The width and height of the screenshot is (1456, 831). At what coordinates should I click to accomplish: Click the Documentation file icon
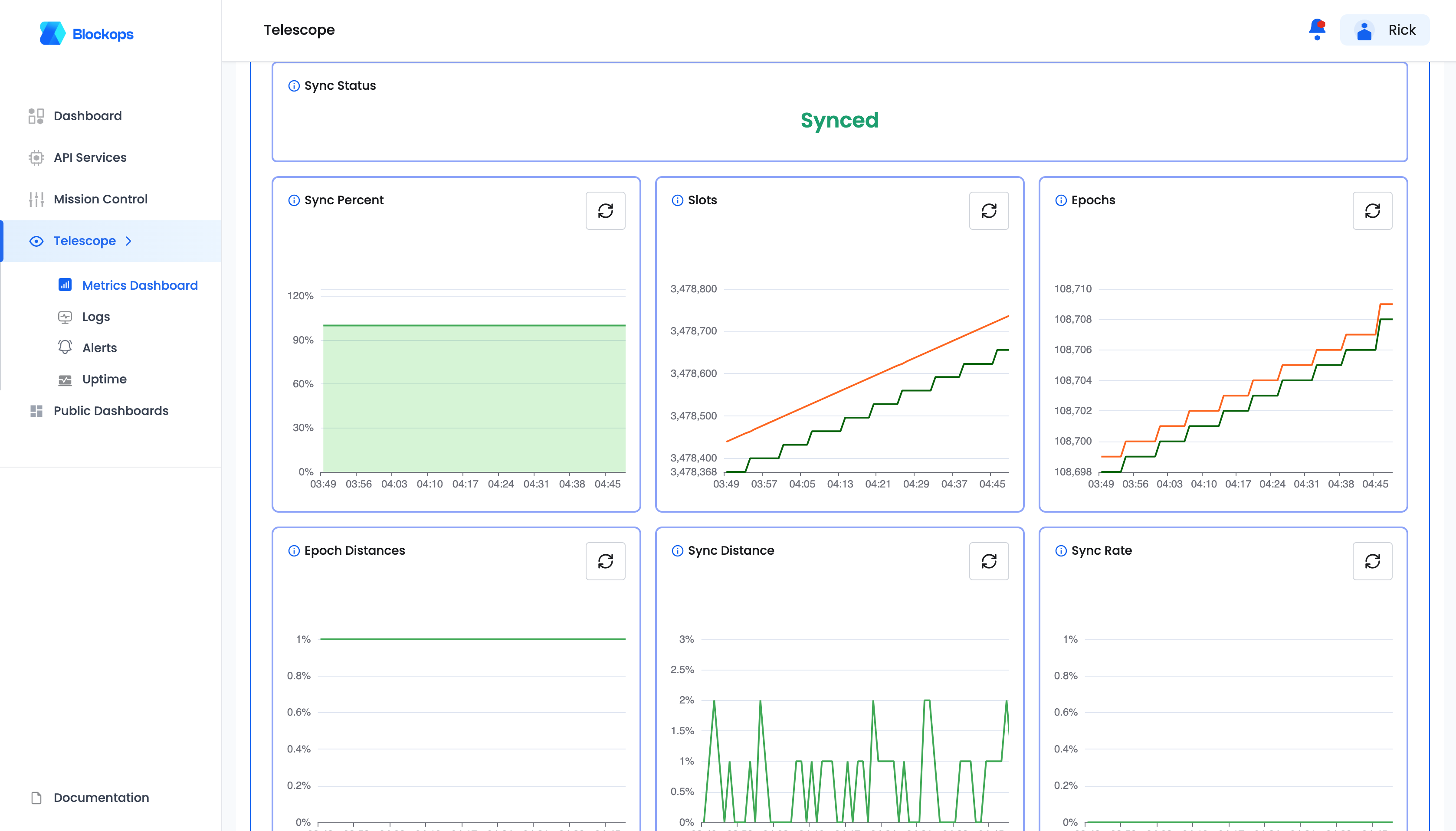click(36, 798)
